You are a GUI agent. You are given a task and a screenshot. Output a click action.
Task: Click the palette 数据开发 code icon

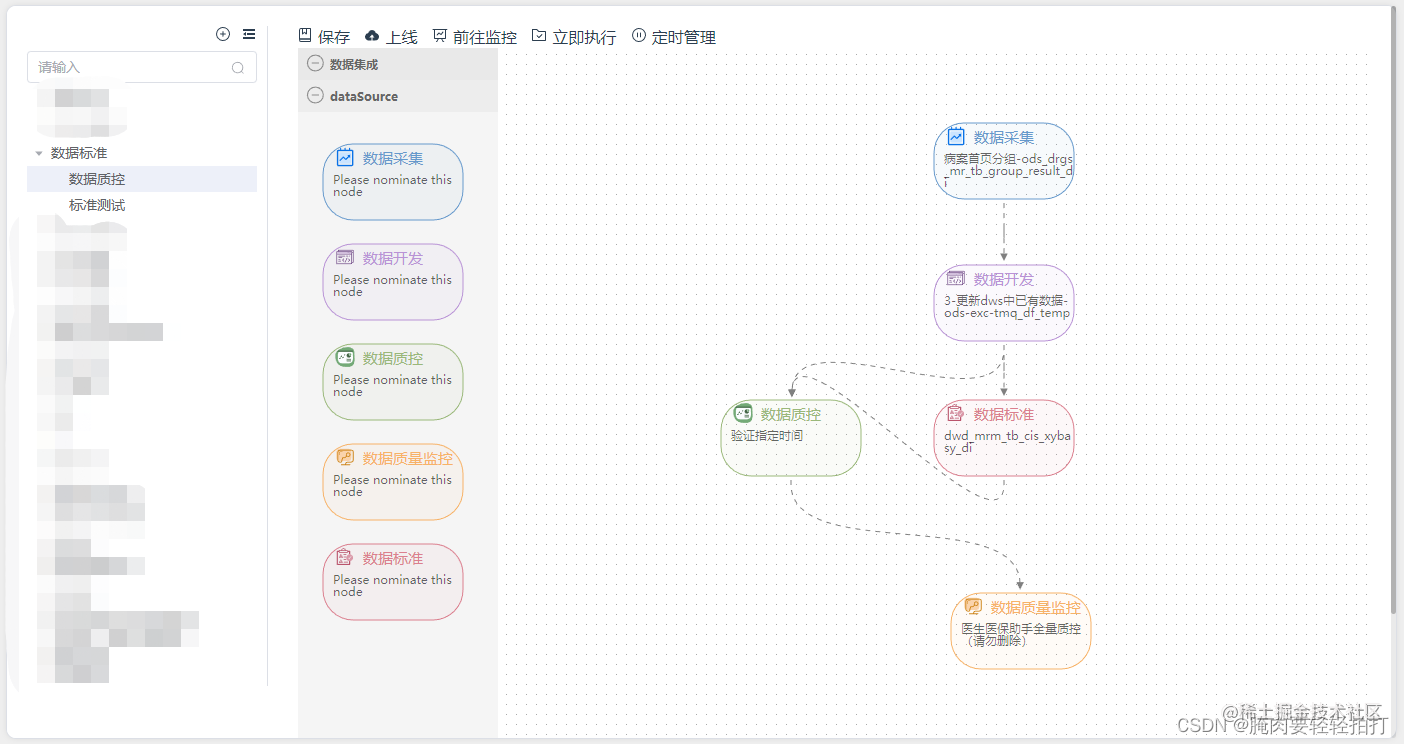click(345, 257)
